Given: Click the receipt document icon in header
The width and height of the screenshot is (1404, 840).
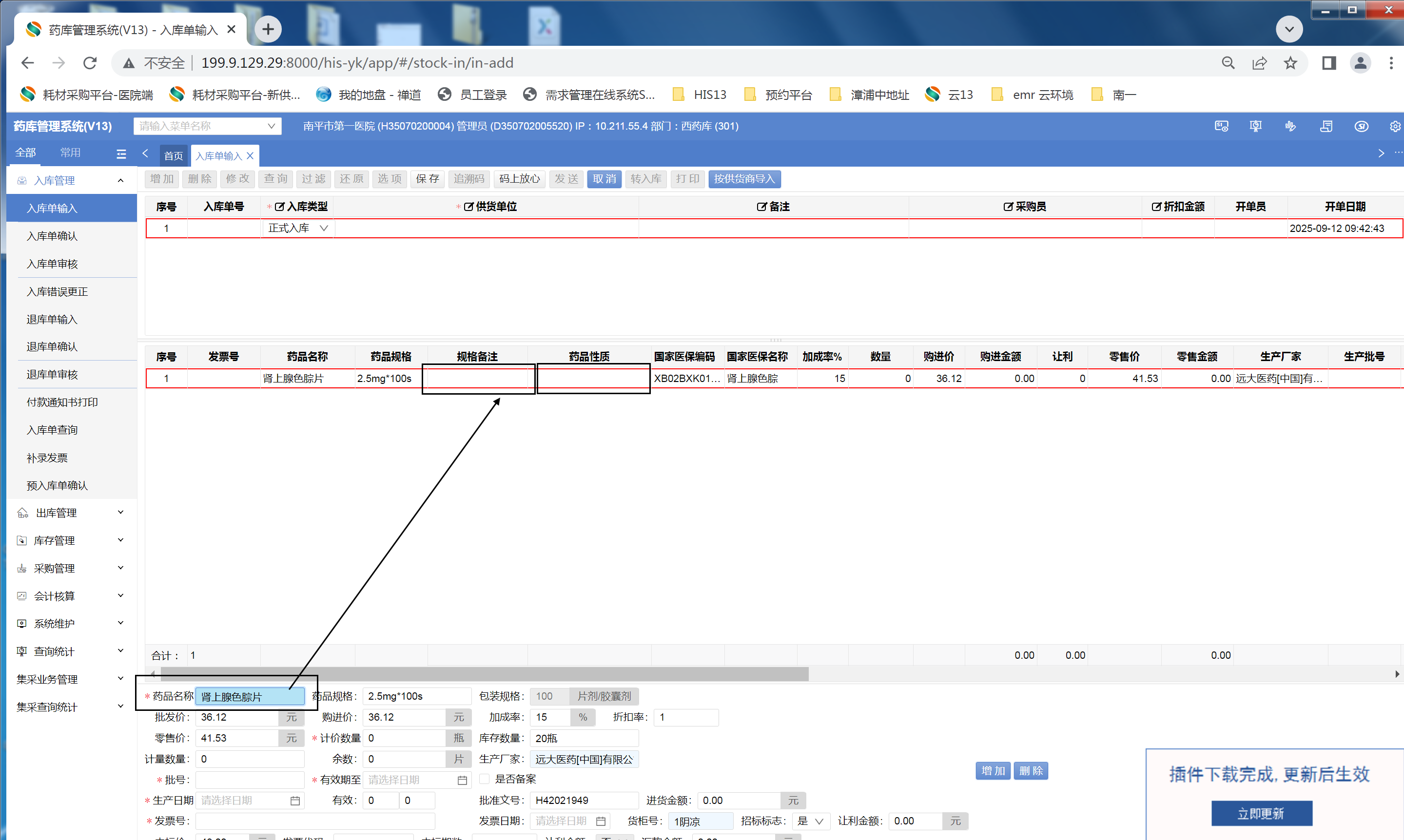Looking at the screenshot, I should point(1326,126).
